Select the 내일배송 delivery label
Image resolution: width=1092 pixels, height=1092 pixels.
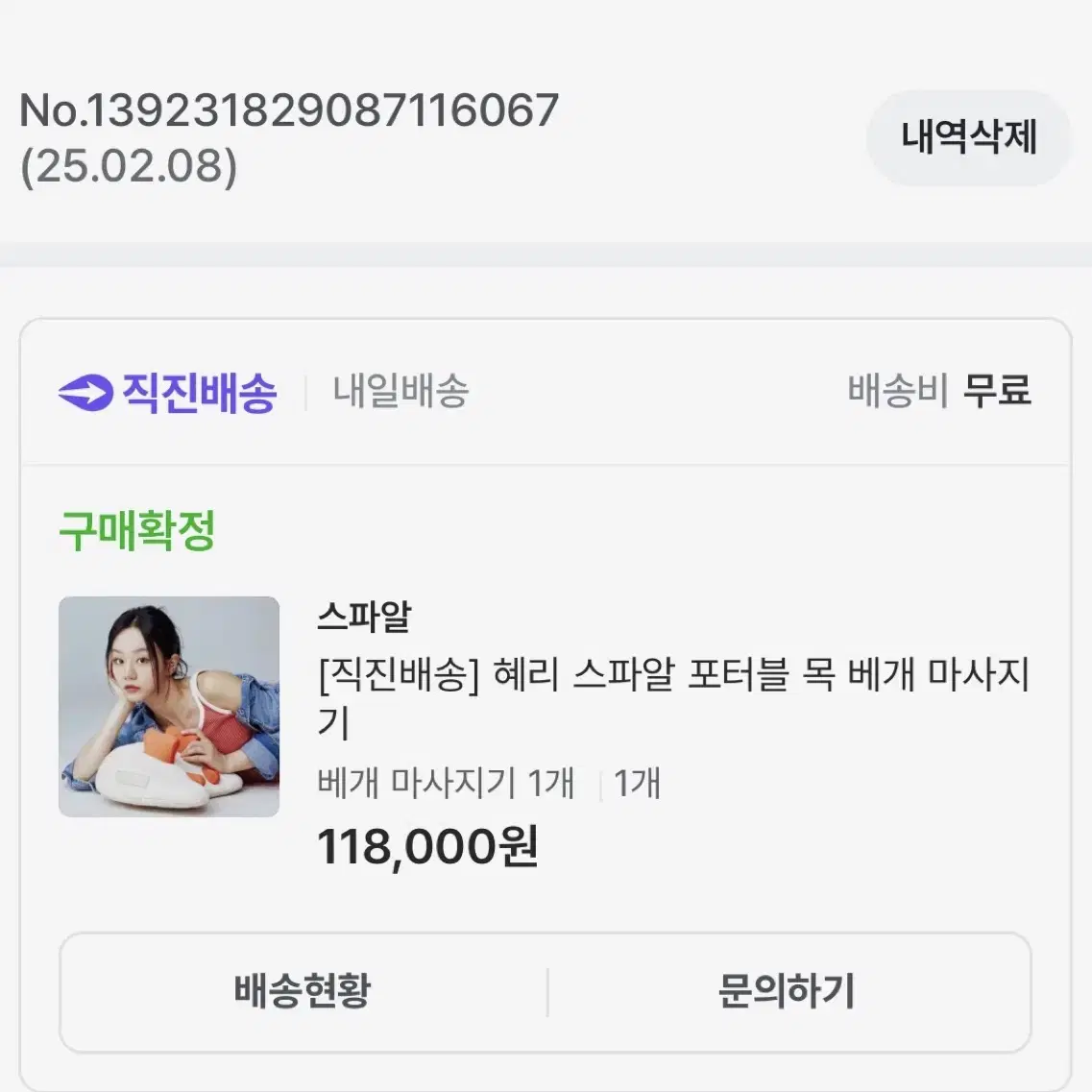(x=400, y=392)
